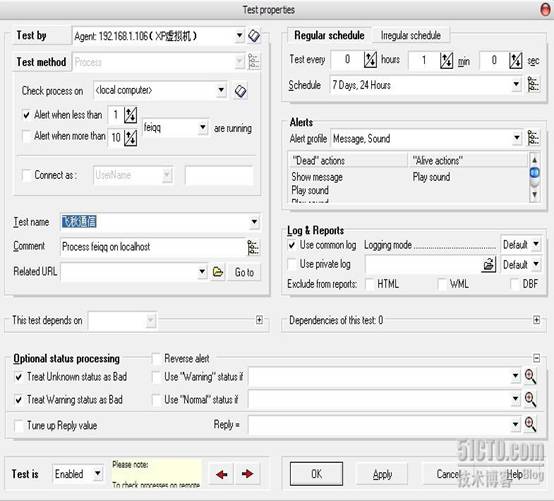Click the OK button
The image size is (554, 501).
click(317, 474)
